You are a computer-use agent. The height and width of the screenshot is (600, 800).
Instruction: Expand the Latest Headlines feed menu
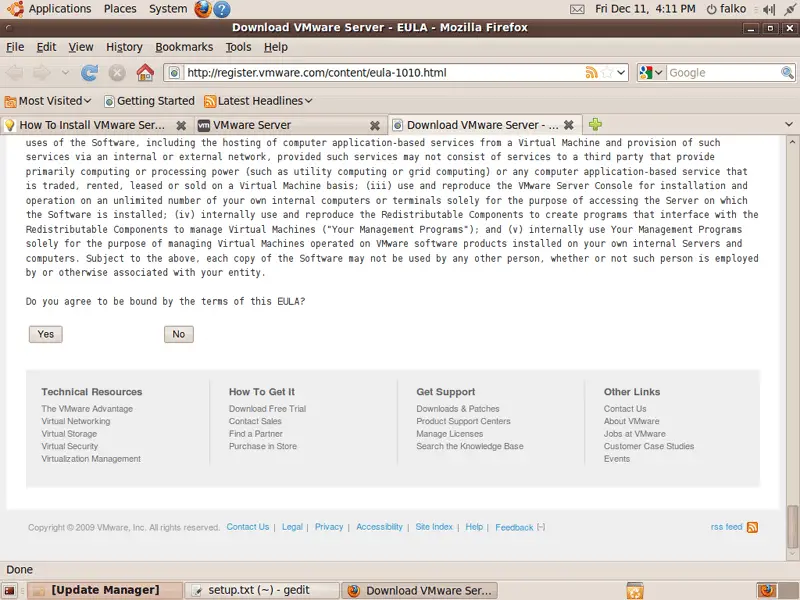click(258, 101)
